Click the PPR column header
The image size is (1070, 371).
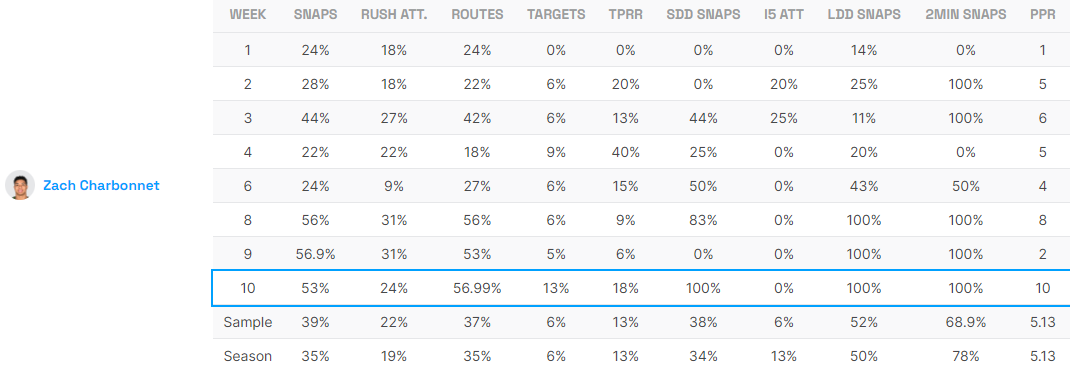coord(1043,15)
